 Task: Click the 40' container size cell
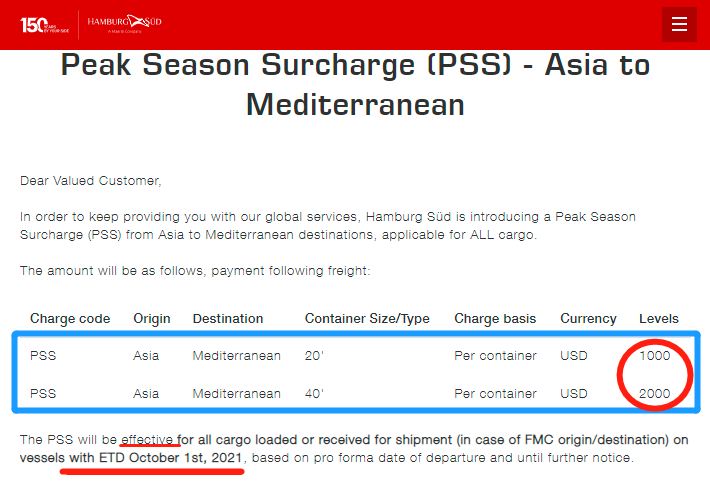[315, 394]
